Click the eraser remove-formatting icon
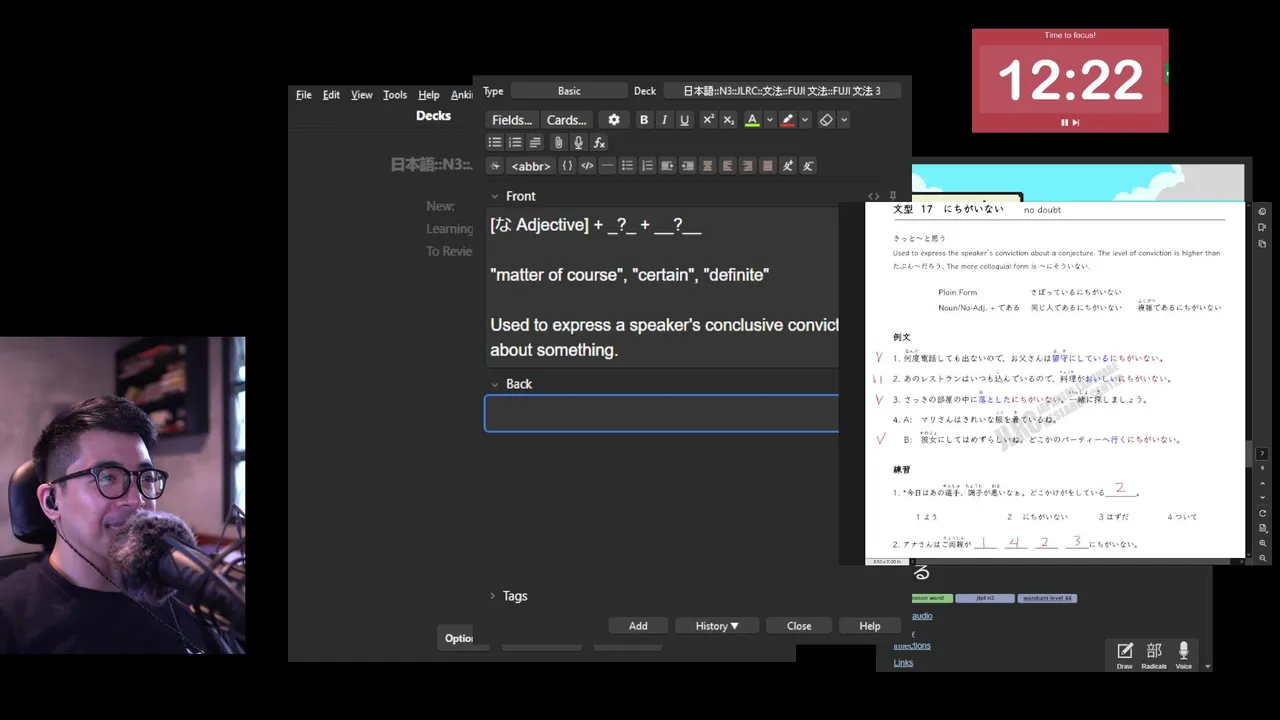Screen dimensions: 1280x720 [x=826, y=120]
